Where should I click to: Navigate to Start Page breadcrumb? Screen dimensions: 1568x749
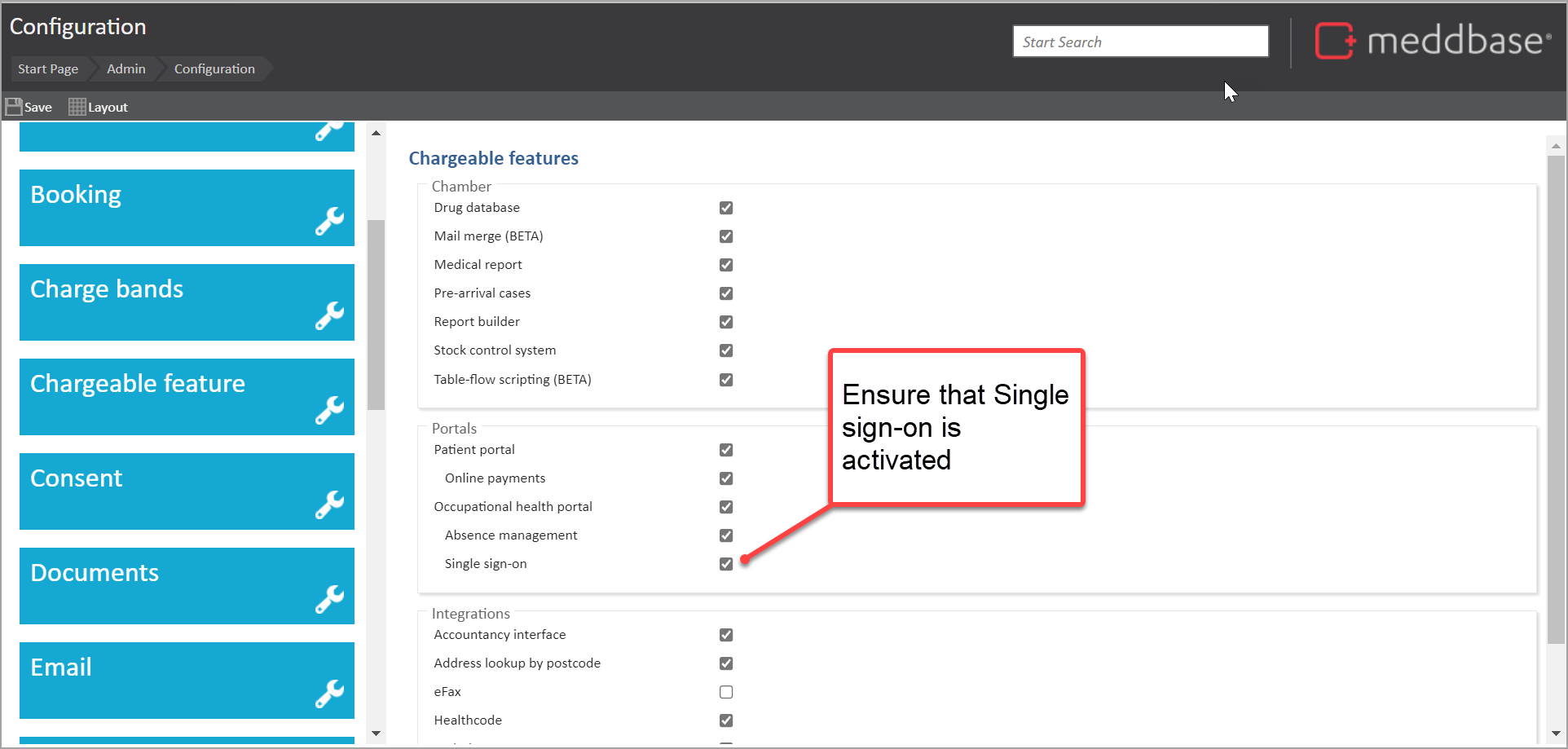(46, 68)
